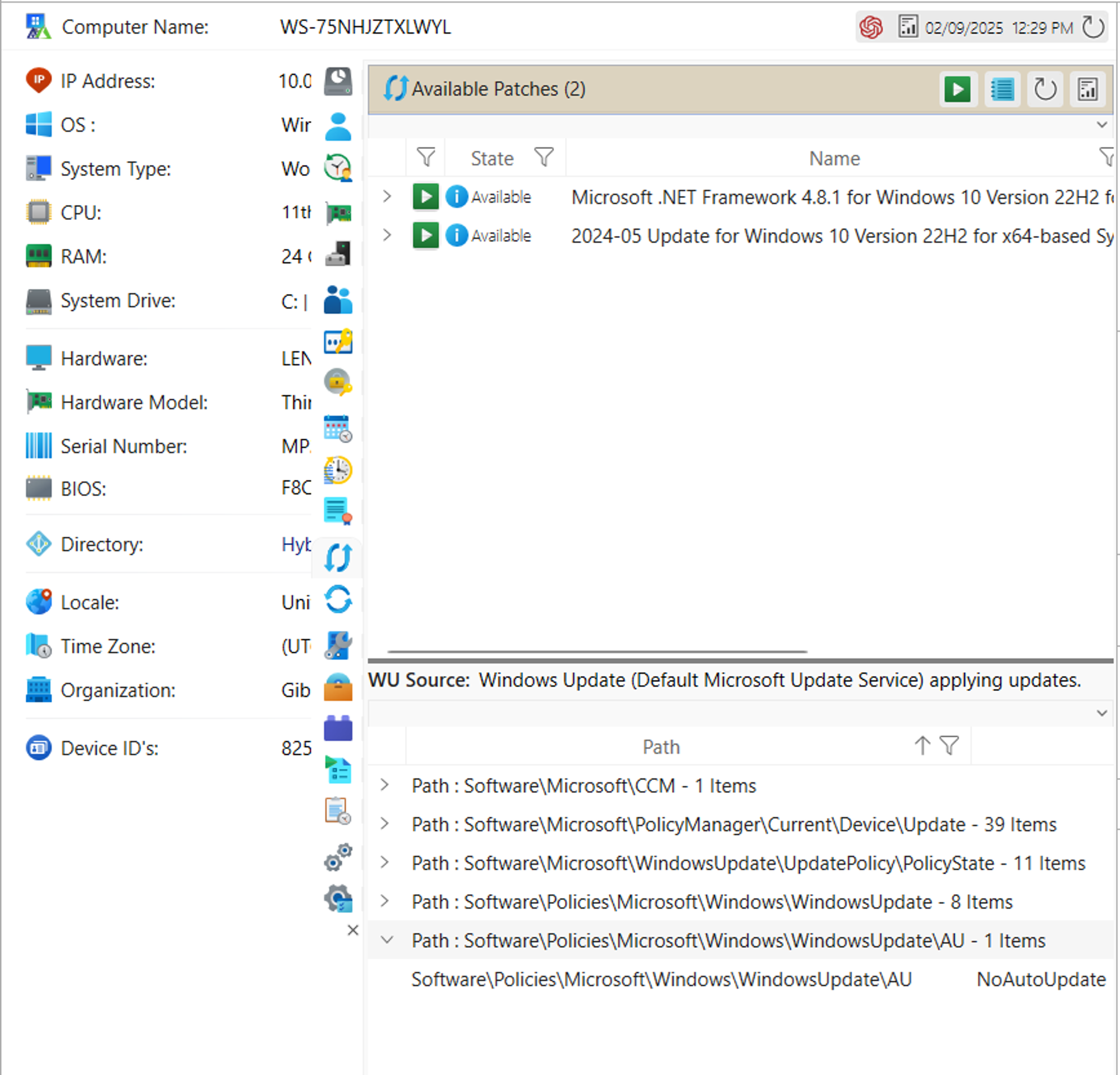This screenshot has width=1120, height=1075.
Task: Select the NoAutoUpdate registry value
Action: [1041, 980]
